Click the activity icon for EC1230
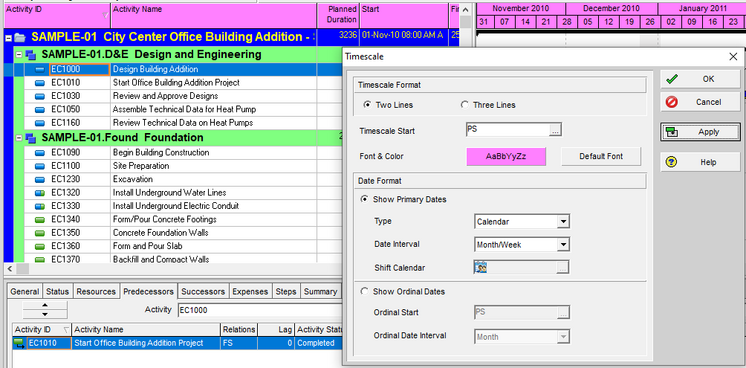This screenshot has width=746, height=368. click(x=40, y=179)
